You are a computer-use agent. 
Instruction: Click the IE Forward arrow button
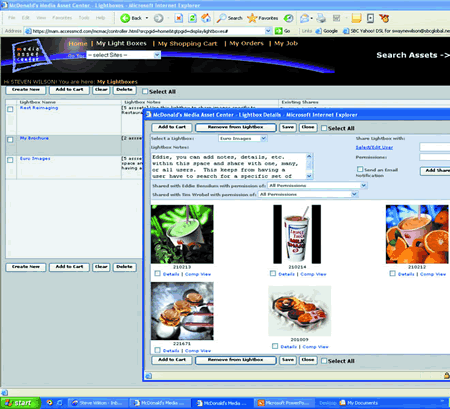158,18
